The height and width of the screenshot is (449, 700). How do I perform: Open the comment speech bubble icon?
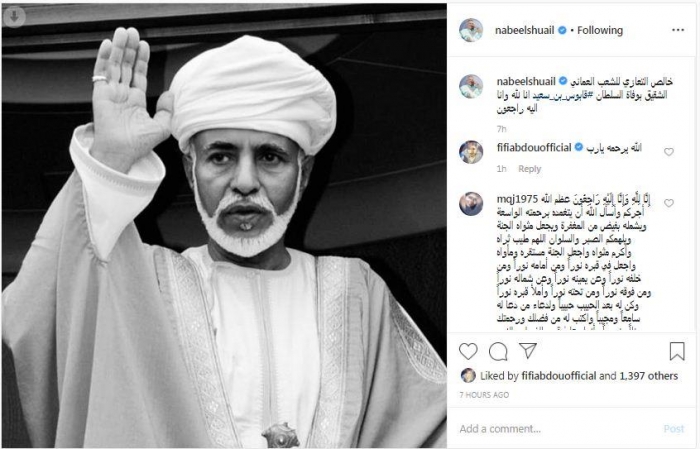coord(498,351)
